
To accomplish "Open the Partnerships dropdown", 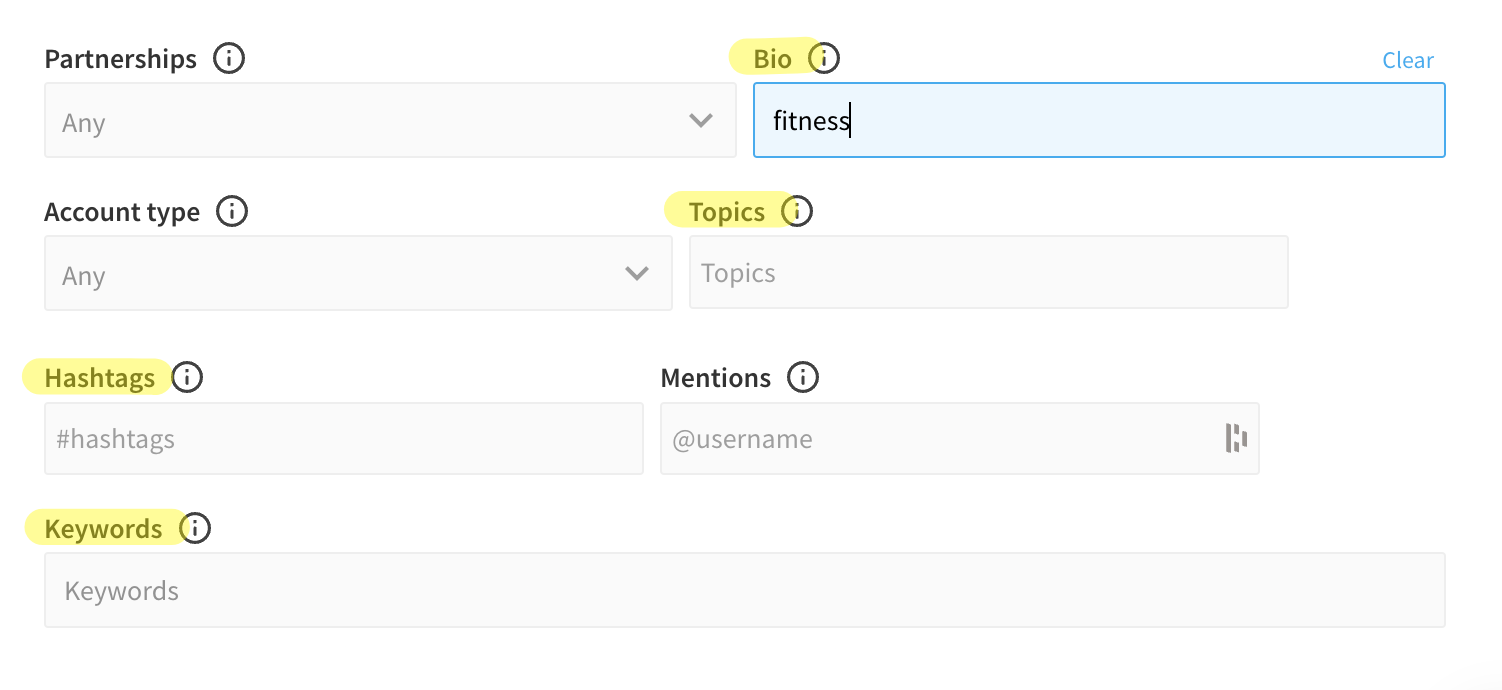I will [x=390, y=121].
